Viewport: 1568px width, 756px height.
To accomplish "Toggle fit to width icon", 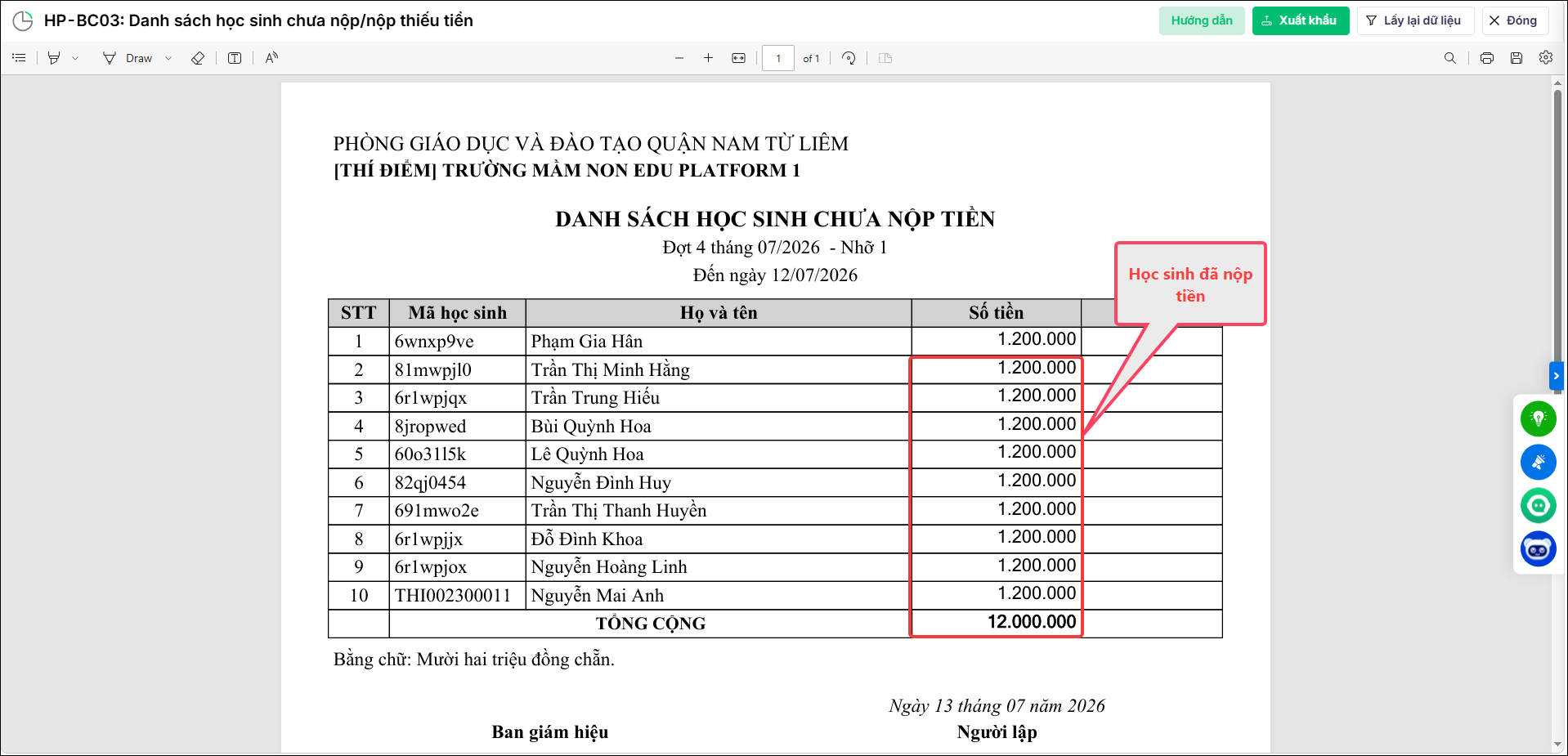I will pyautogui.click(x=739, y=58).
